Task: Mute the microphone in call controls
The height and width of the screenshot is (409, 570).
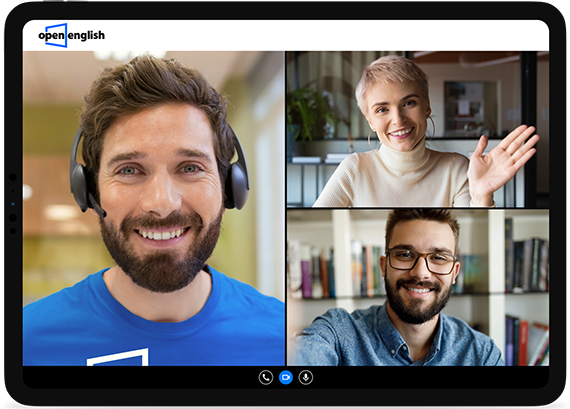Action: tap(306, 377)
